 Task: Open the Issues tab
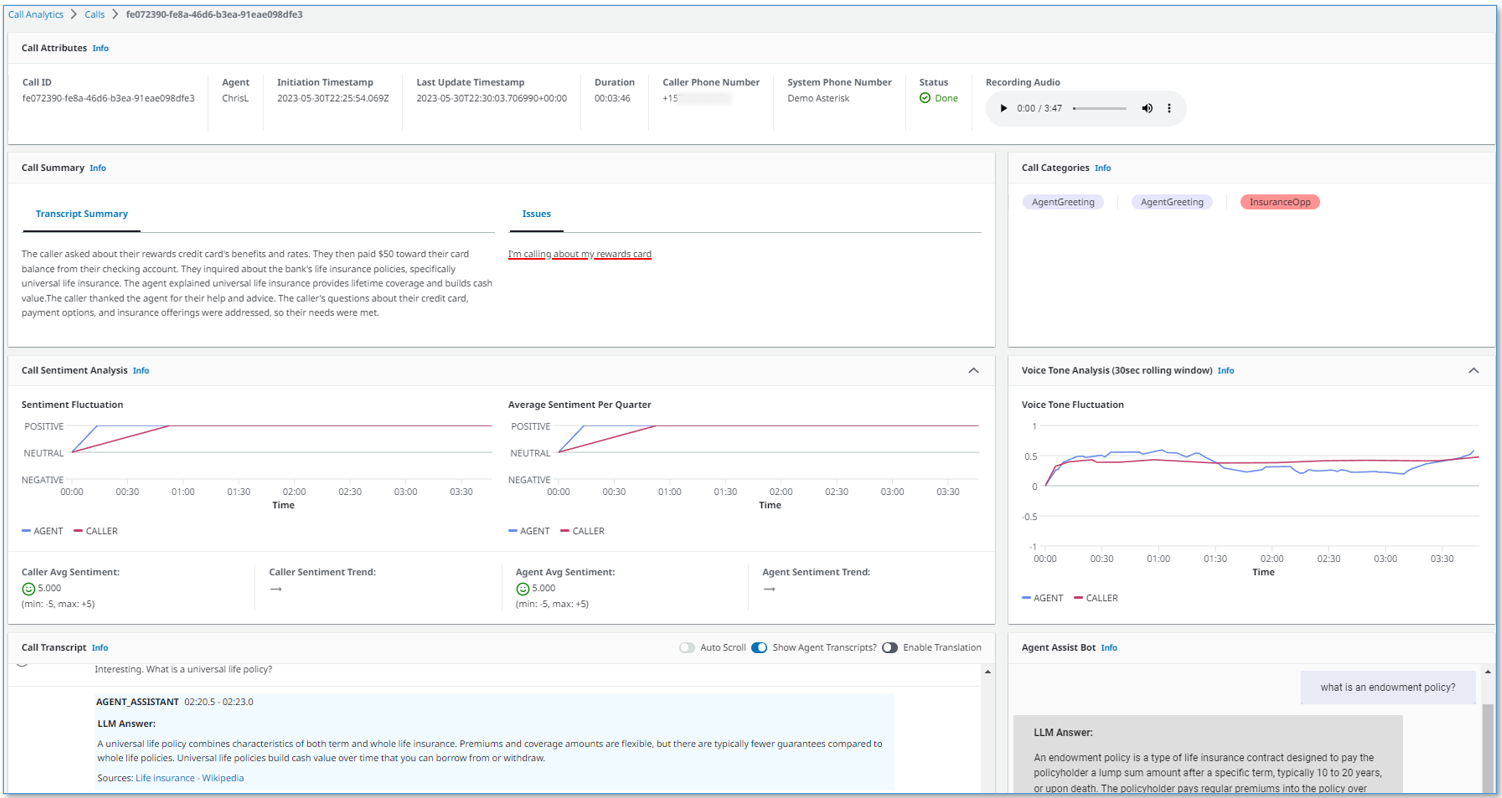click(536, 214)
